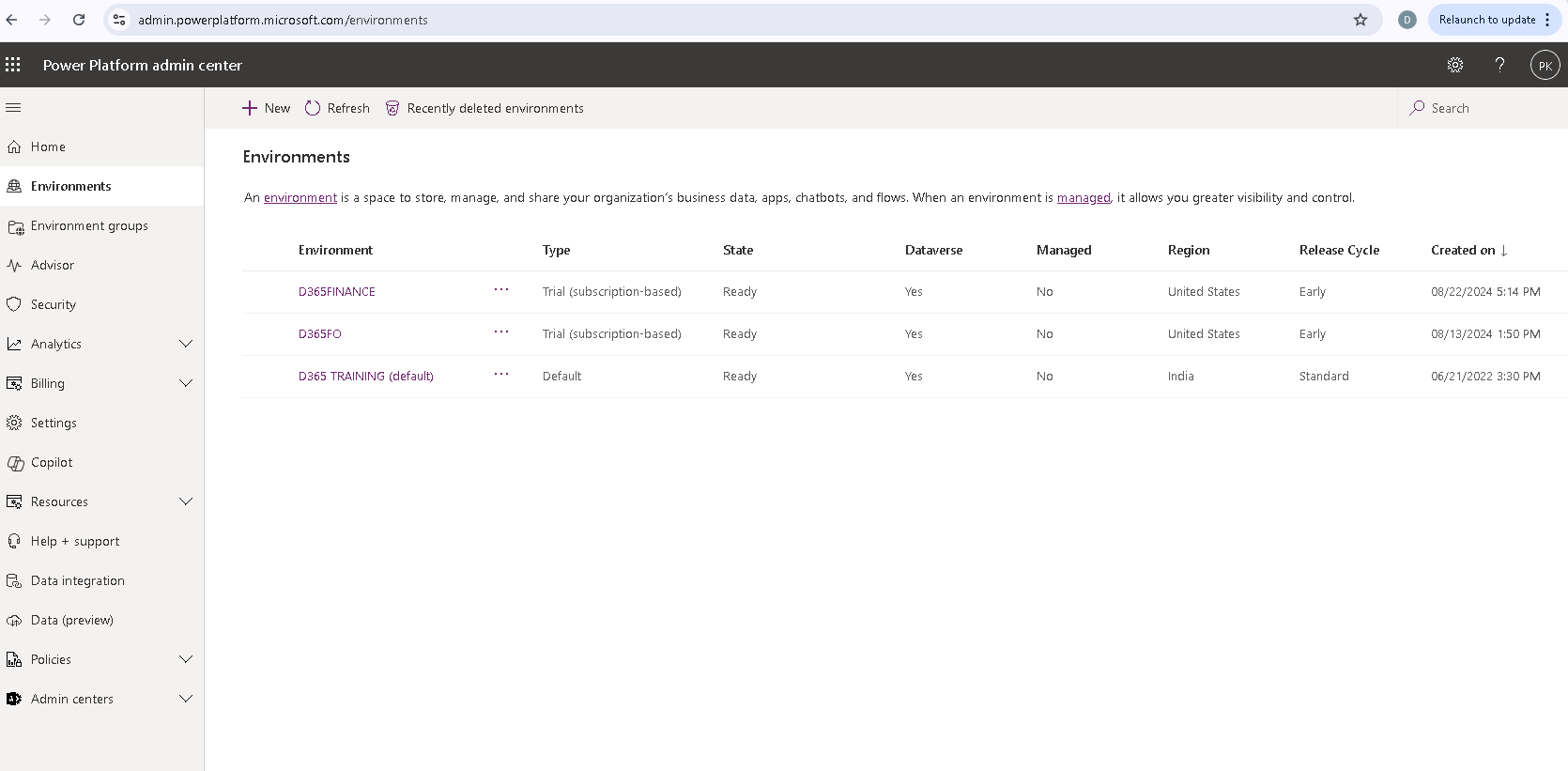Open the Chrome profile D avatar
This screenshot has height=771, width=1568.
point(1407,20)
